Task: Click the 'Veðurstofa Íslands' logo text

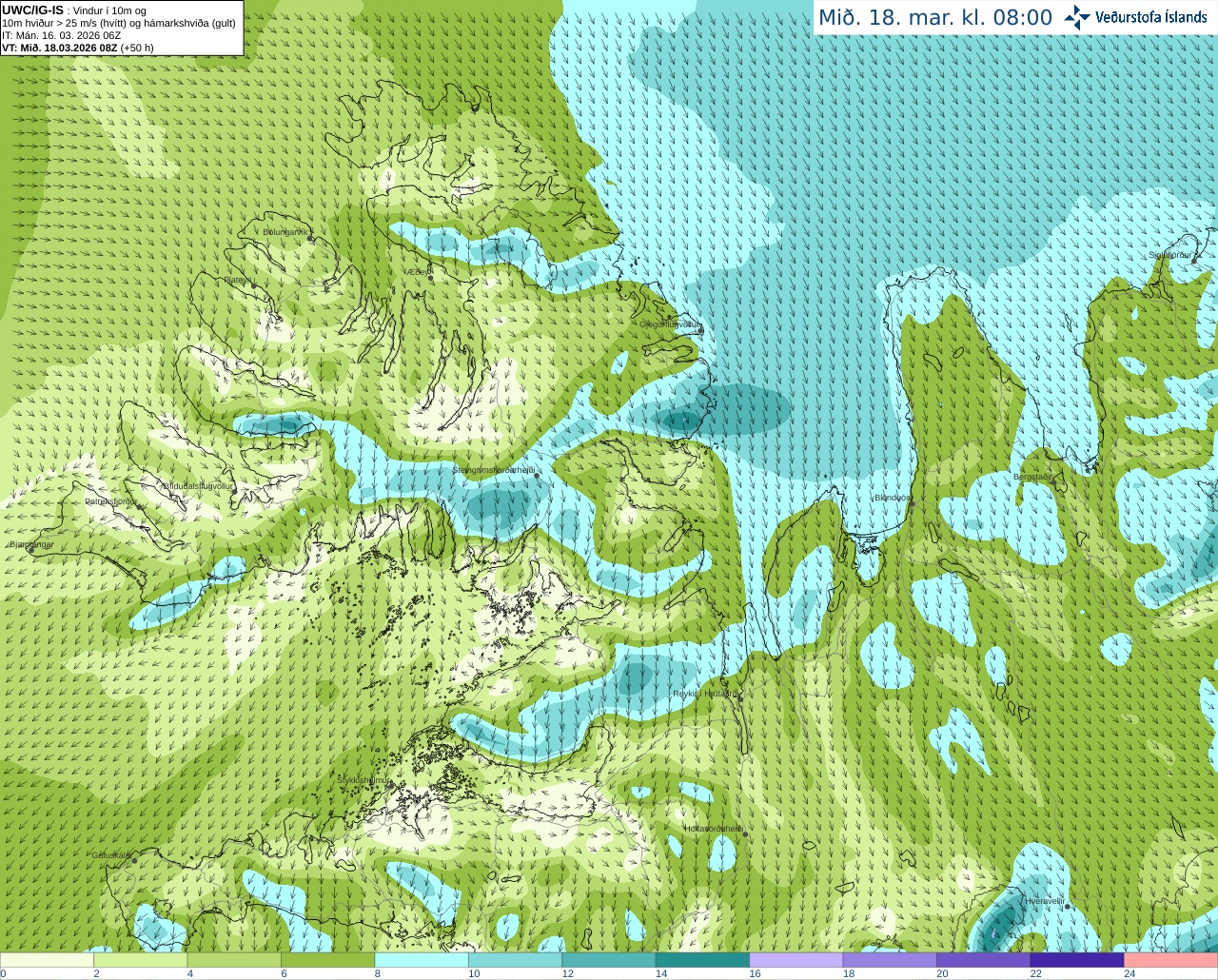Action: 1150,17
